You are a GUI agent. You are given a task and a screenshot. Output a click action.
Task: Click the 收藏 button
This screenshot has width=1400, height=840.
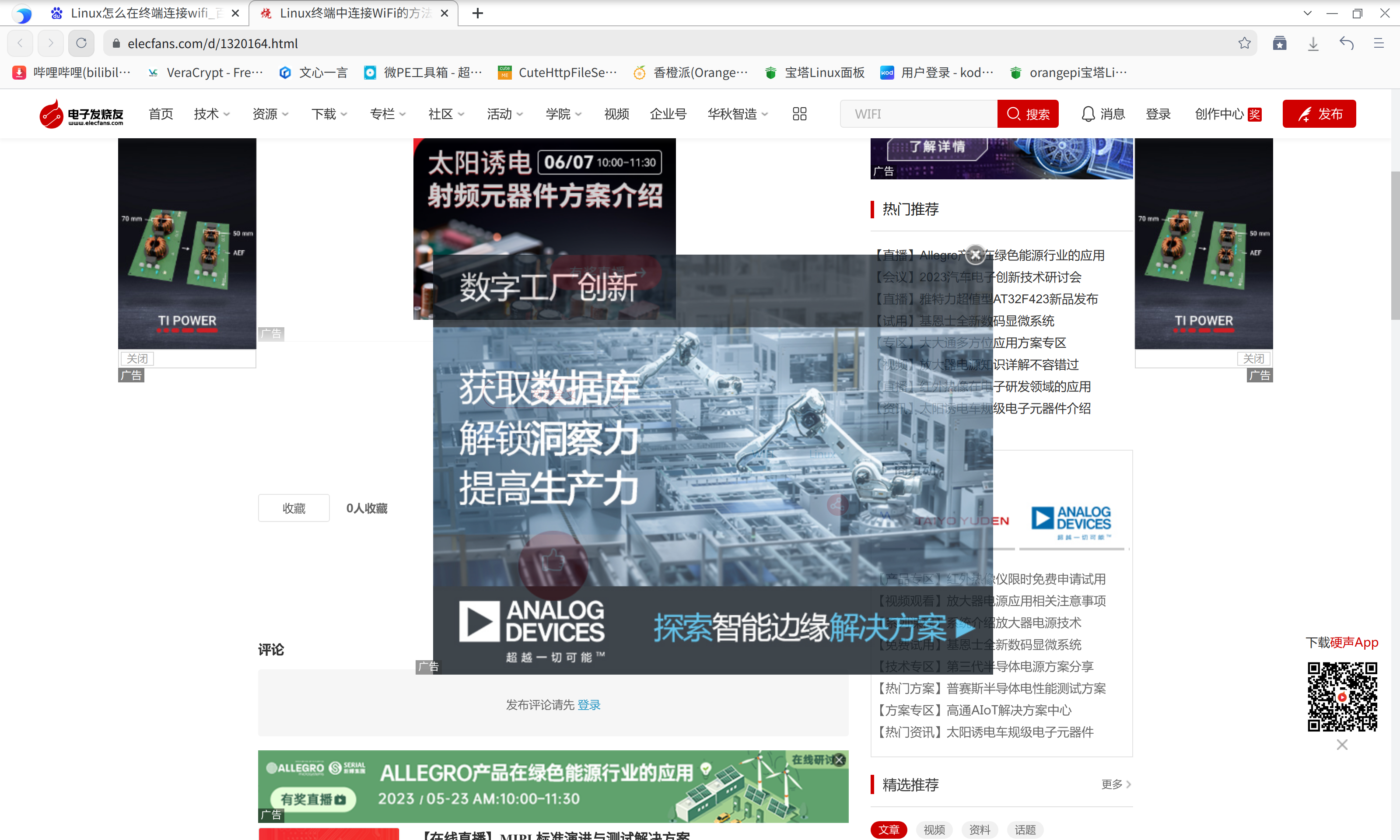coord(294,508)
